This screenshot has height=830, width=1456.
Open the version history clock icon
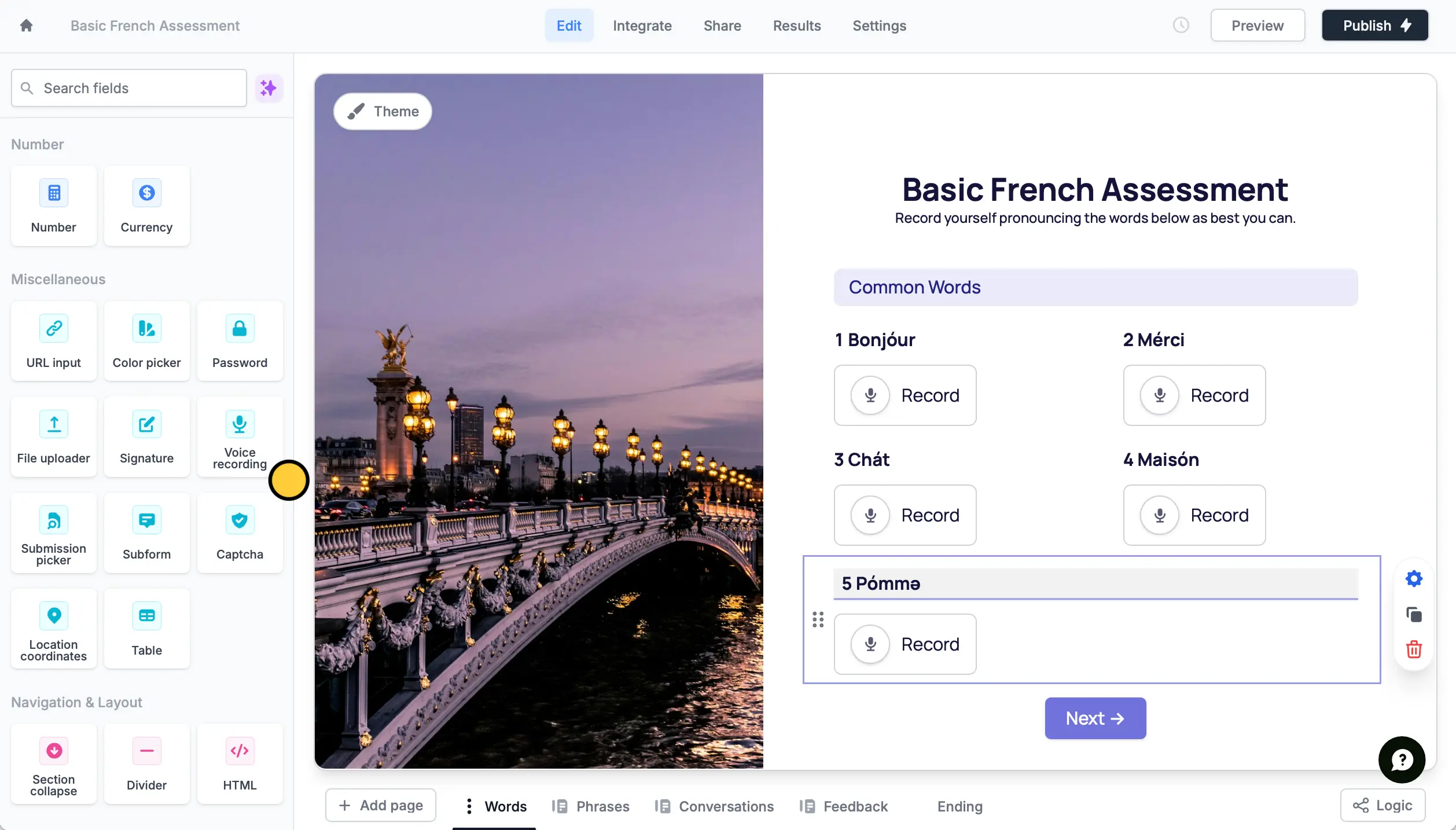pyautogui.click(x=1181, y=25)
